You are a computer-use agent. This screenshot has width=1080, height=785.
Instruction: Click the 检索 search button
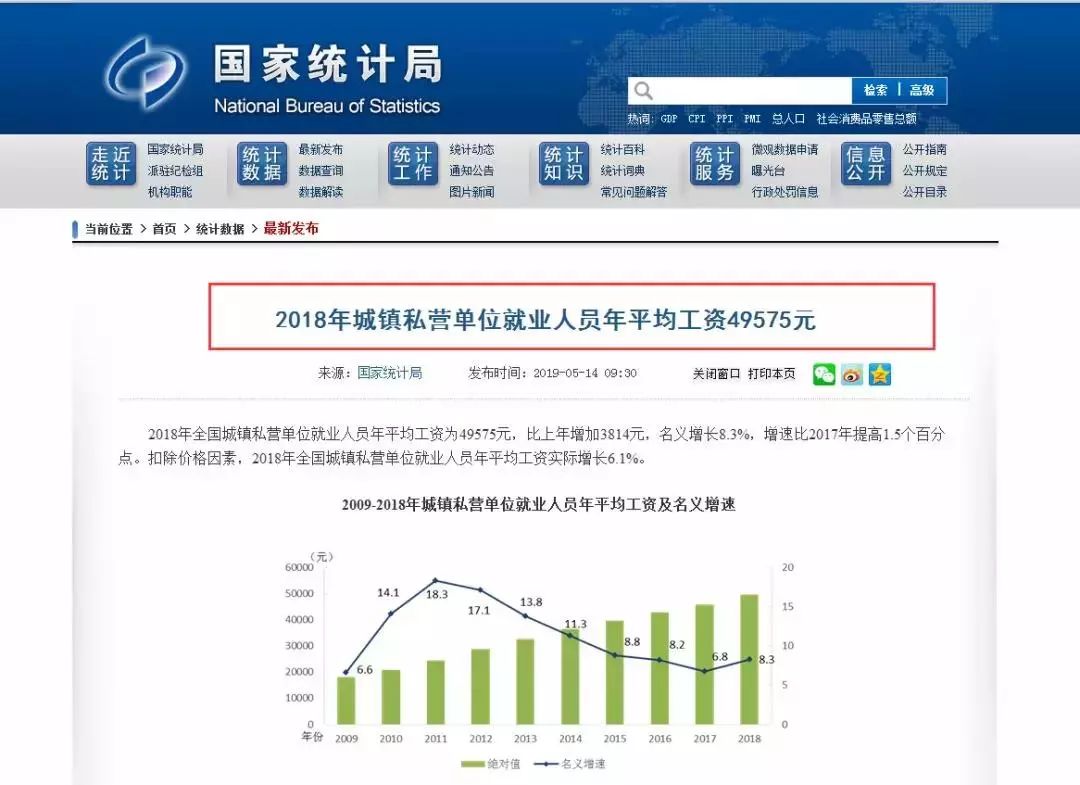click(875, 90)
